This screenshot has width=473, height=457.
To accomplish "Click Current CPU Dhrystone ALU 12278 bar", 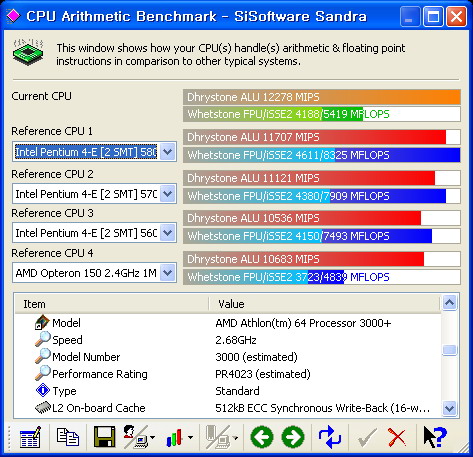I will tap(322, 97).
